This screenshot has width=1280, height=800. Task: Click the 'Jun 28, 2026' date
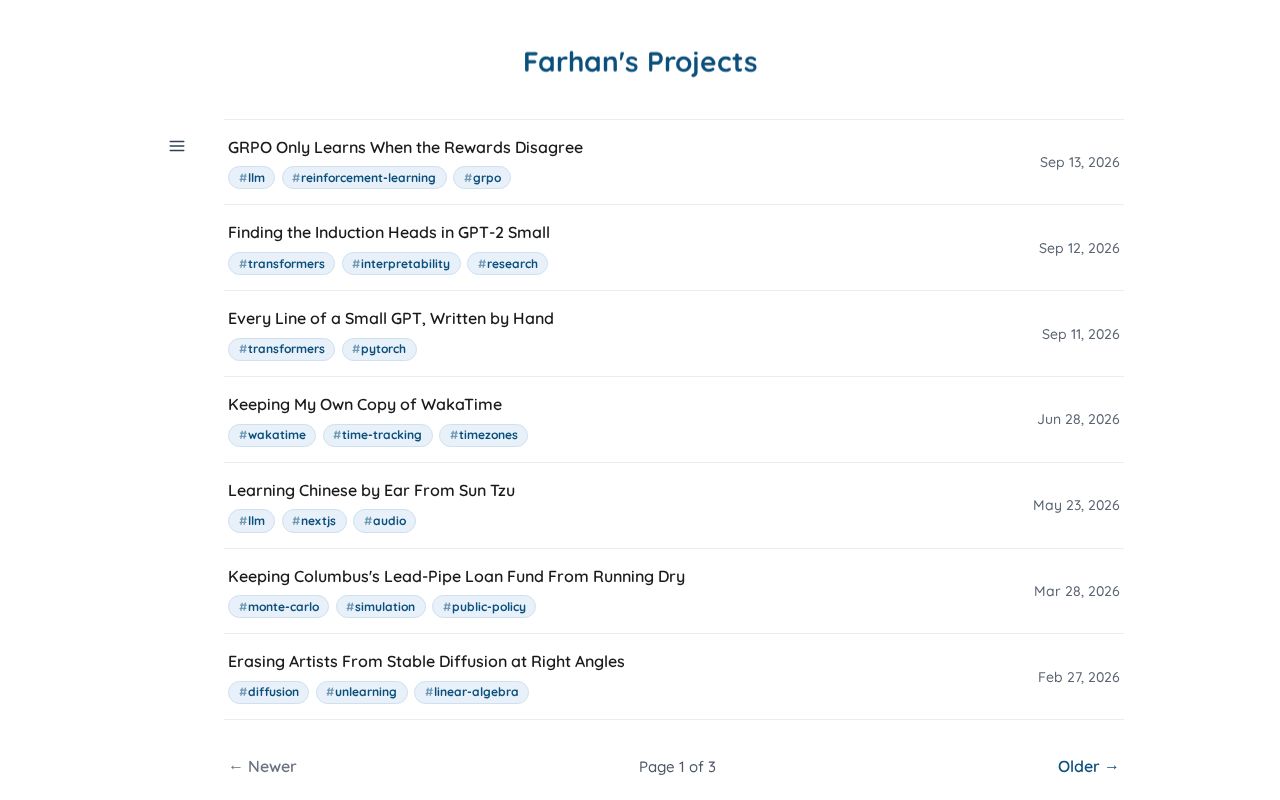tap(1079, 419)
